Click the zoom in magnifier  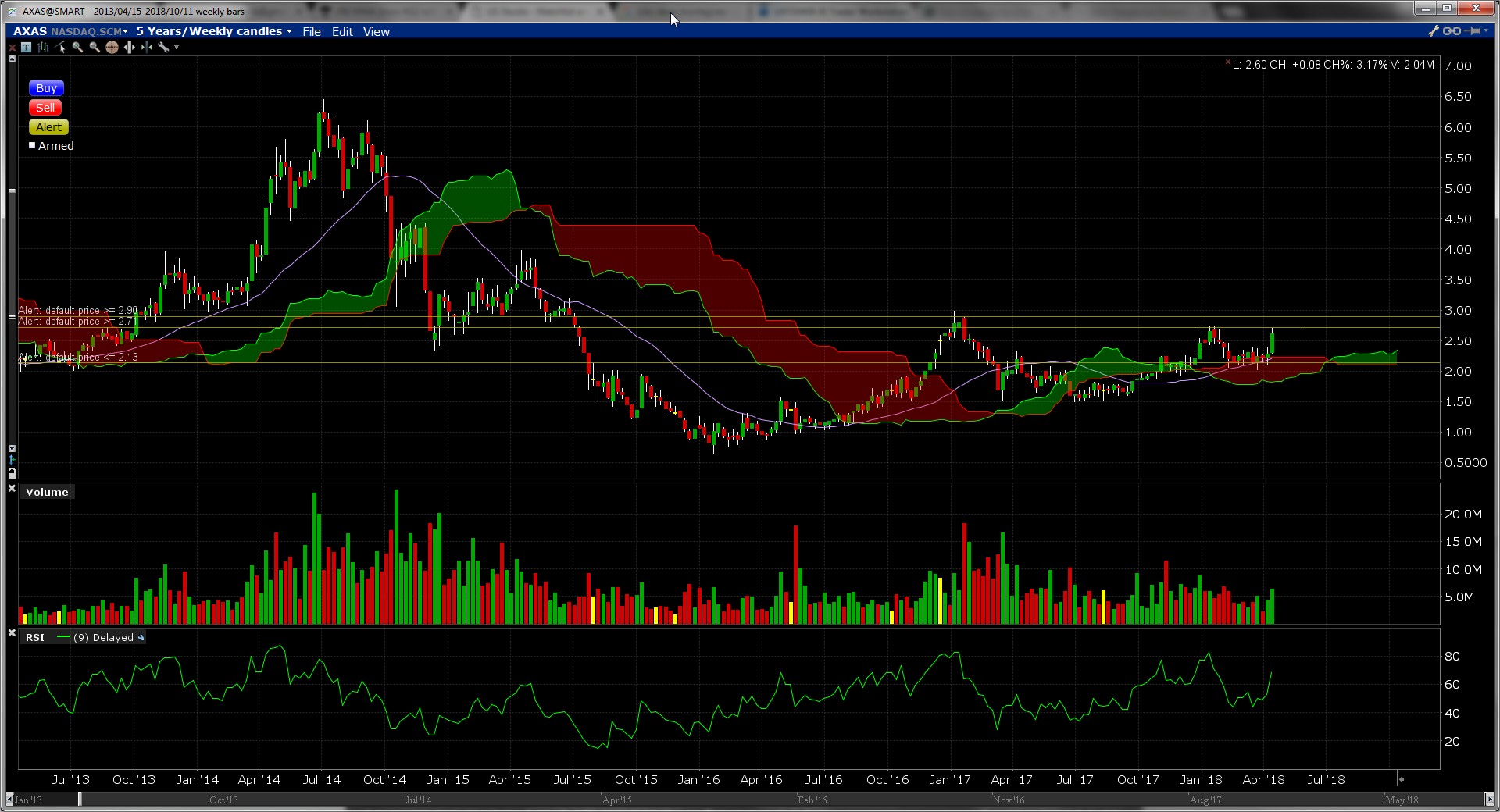click(x=77, y=48)
